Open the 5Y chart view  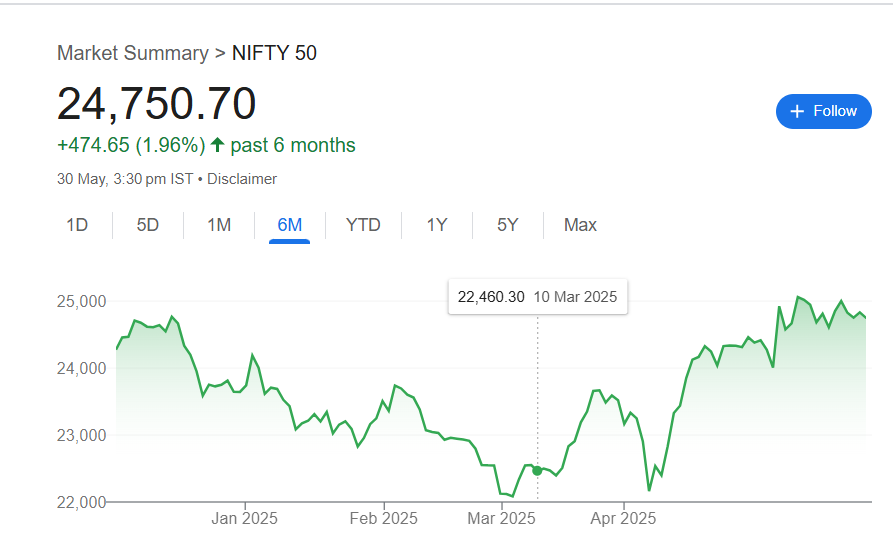pos(508,225)
